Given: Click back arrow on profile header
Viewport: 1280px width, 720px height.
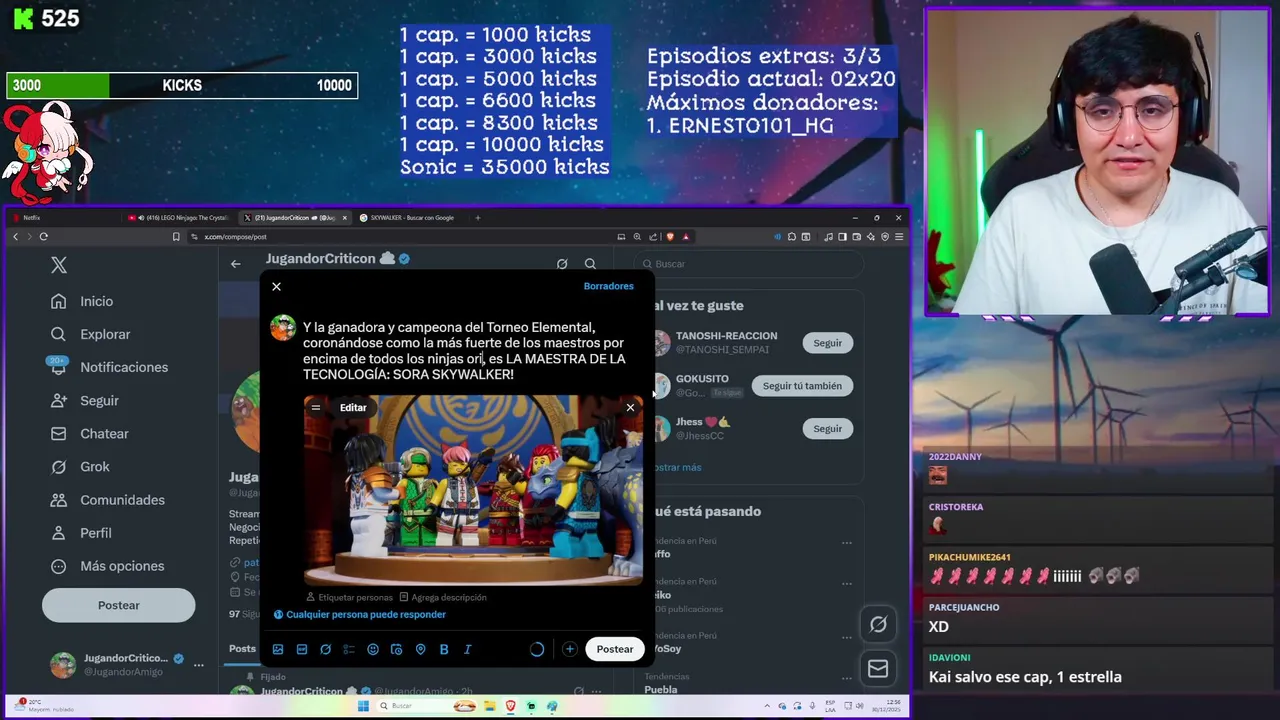Looking at the screenshot, I should (235, 264).
